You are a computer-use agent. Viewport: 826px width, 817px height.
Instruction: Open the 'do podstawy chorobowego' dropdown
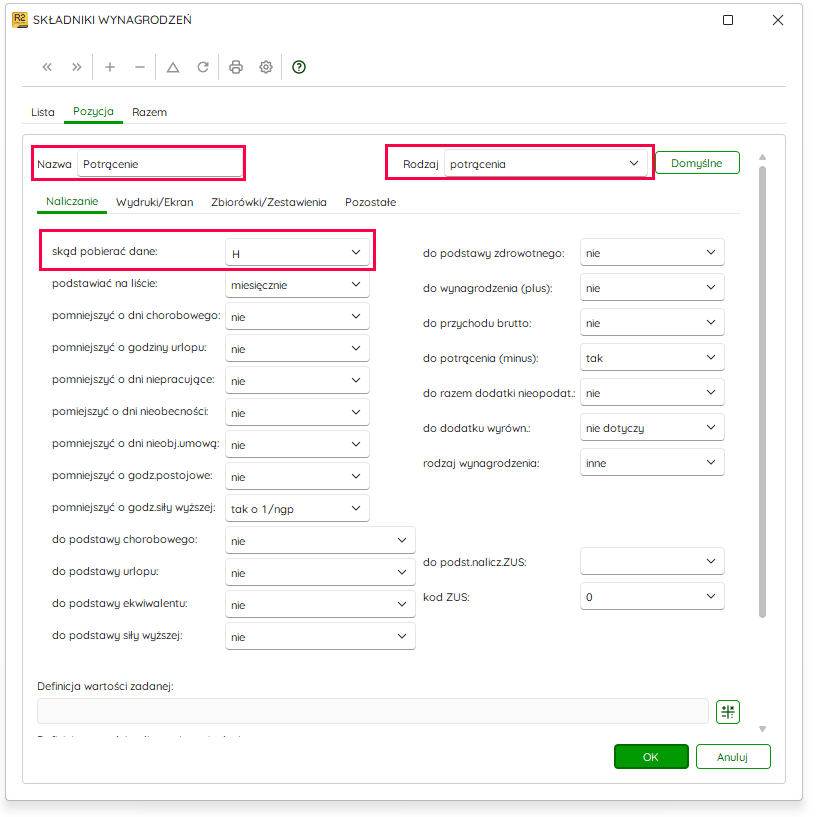(x=320, y=540)
